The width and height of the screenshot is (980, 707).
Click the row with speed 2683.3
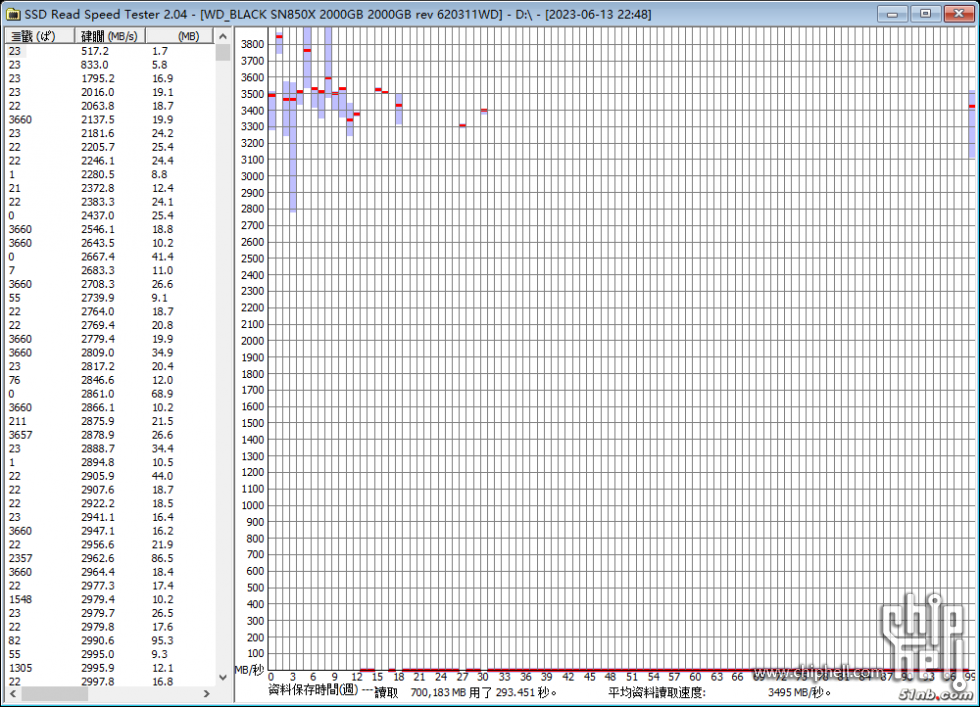(x=110, y=271)
